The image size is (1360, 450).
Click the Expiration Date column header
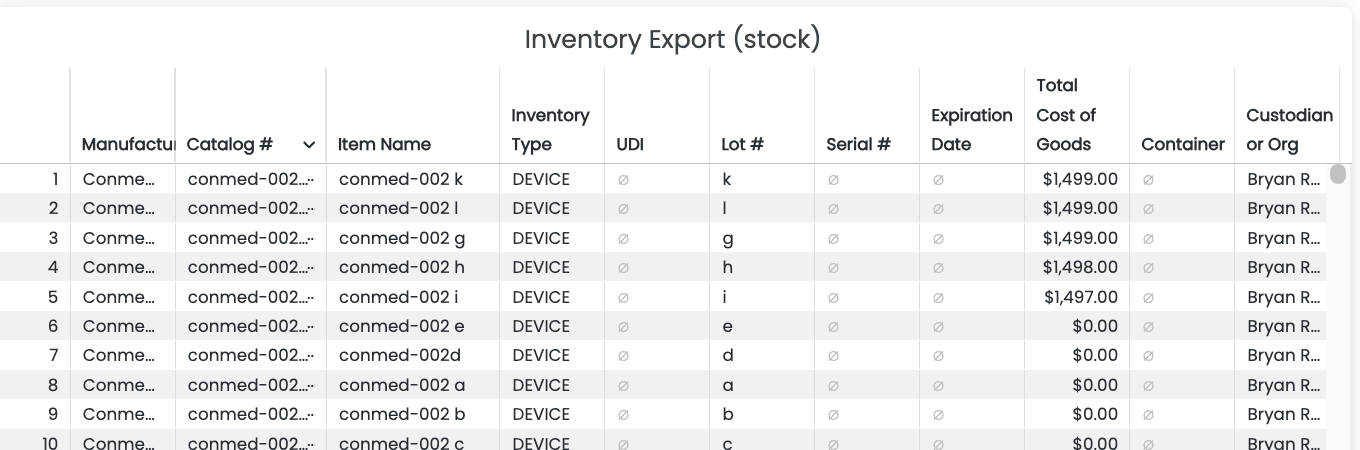point(971,130)
